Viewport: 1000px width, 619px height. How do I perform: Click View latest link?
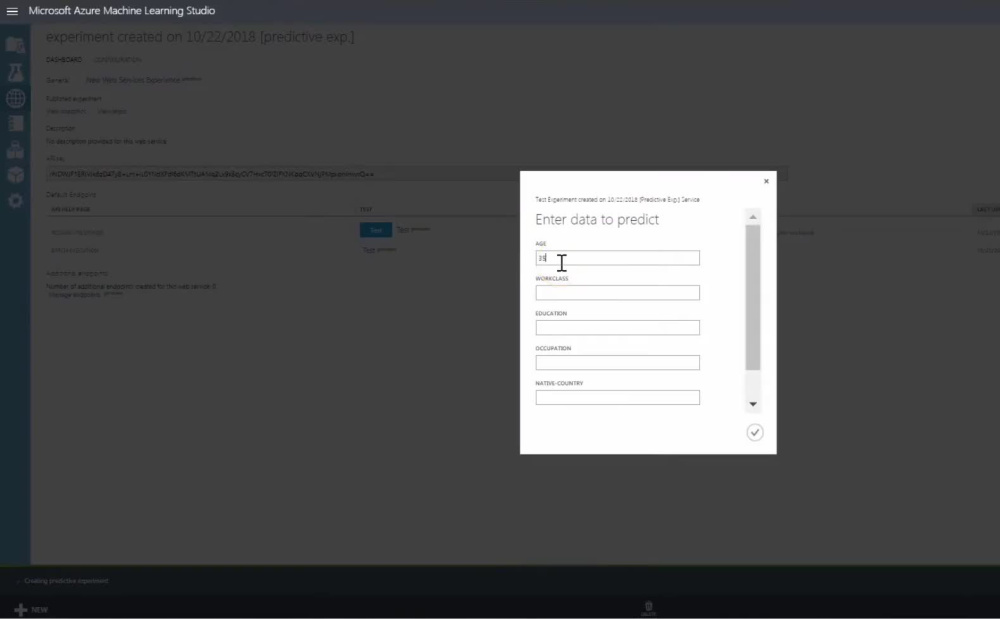click(x=112, y=112)
